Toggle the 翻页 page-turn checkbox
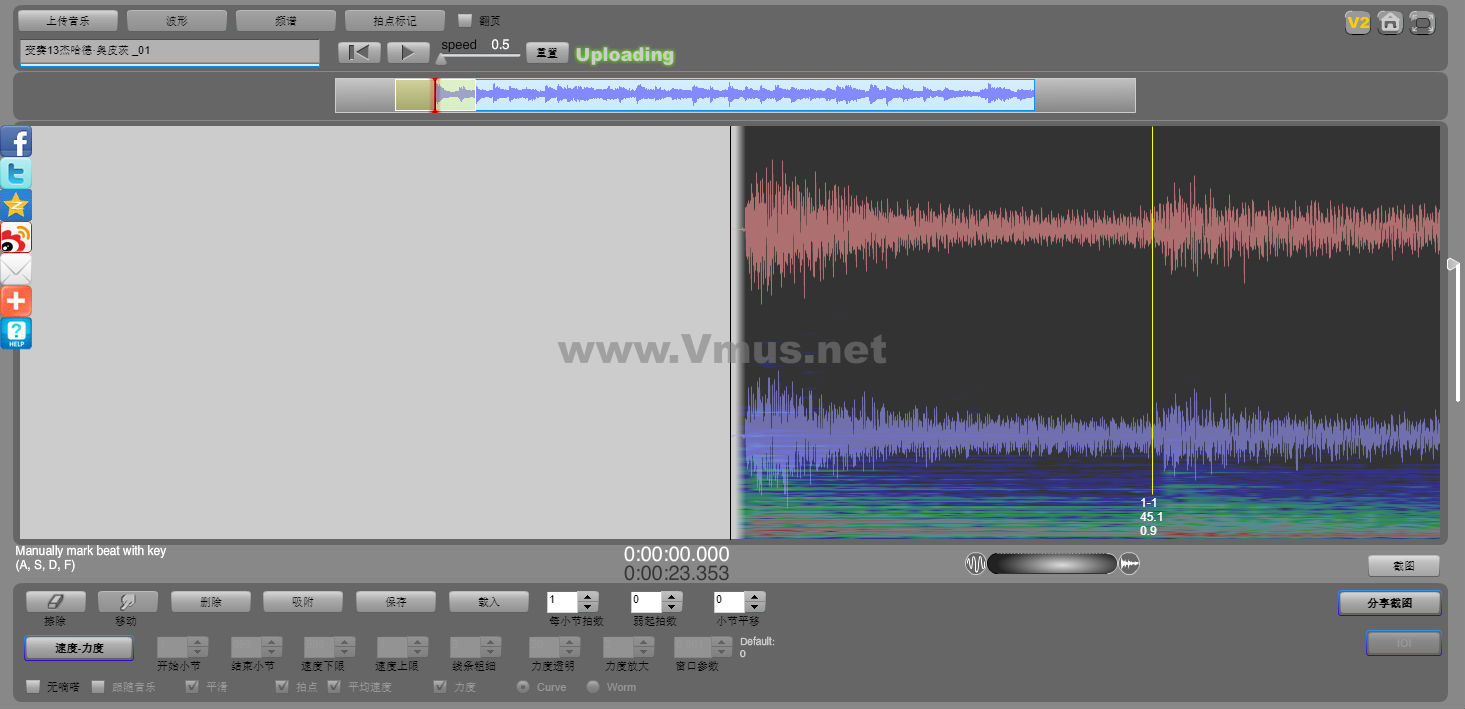This screenshot has width=1465, height=709. 465,20
